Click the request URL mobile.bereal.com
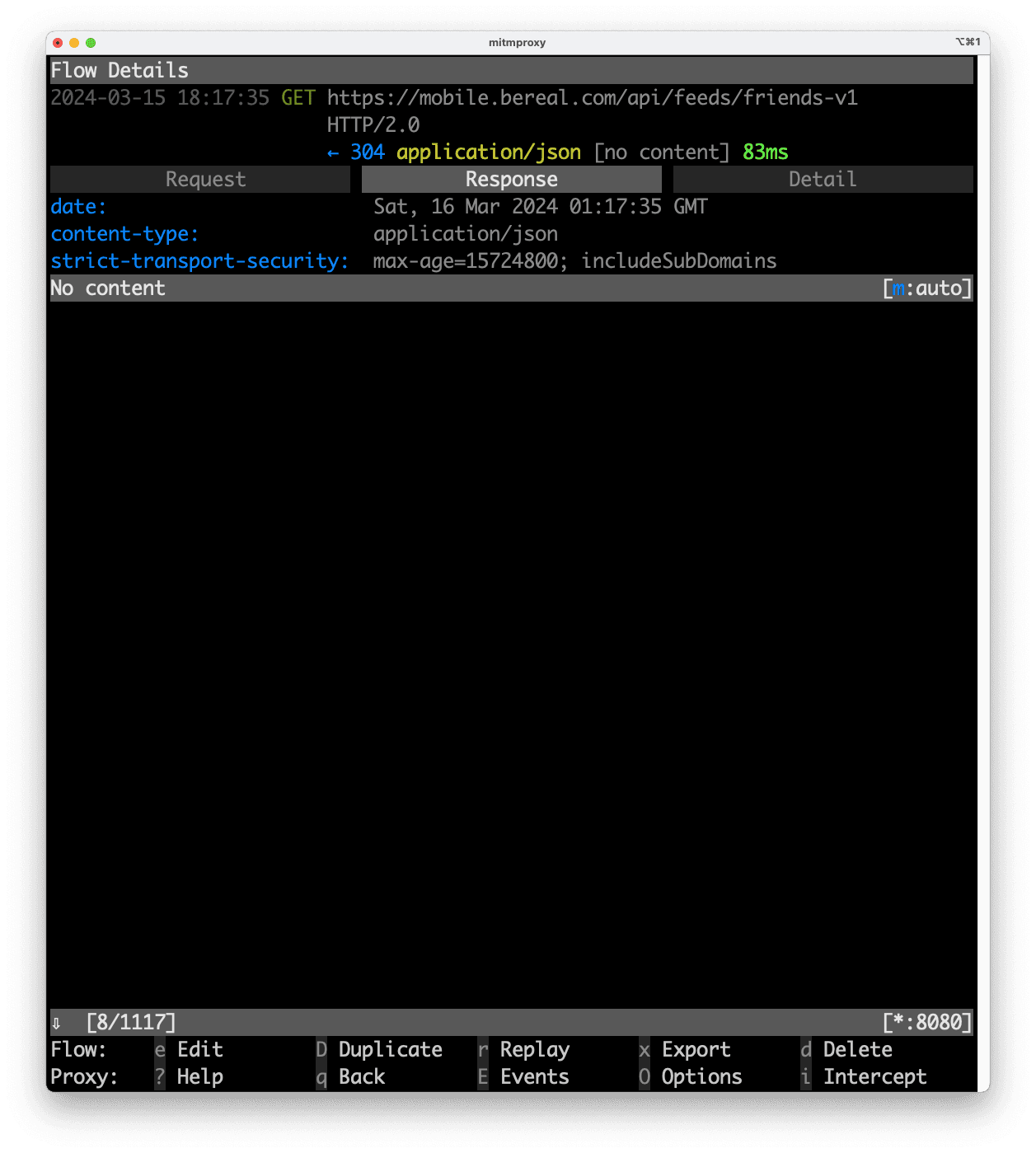 pos(592,97)
